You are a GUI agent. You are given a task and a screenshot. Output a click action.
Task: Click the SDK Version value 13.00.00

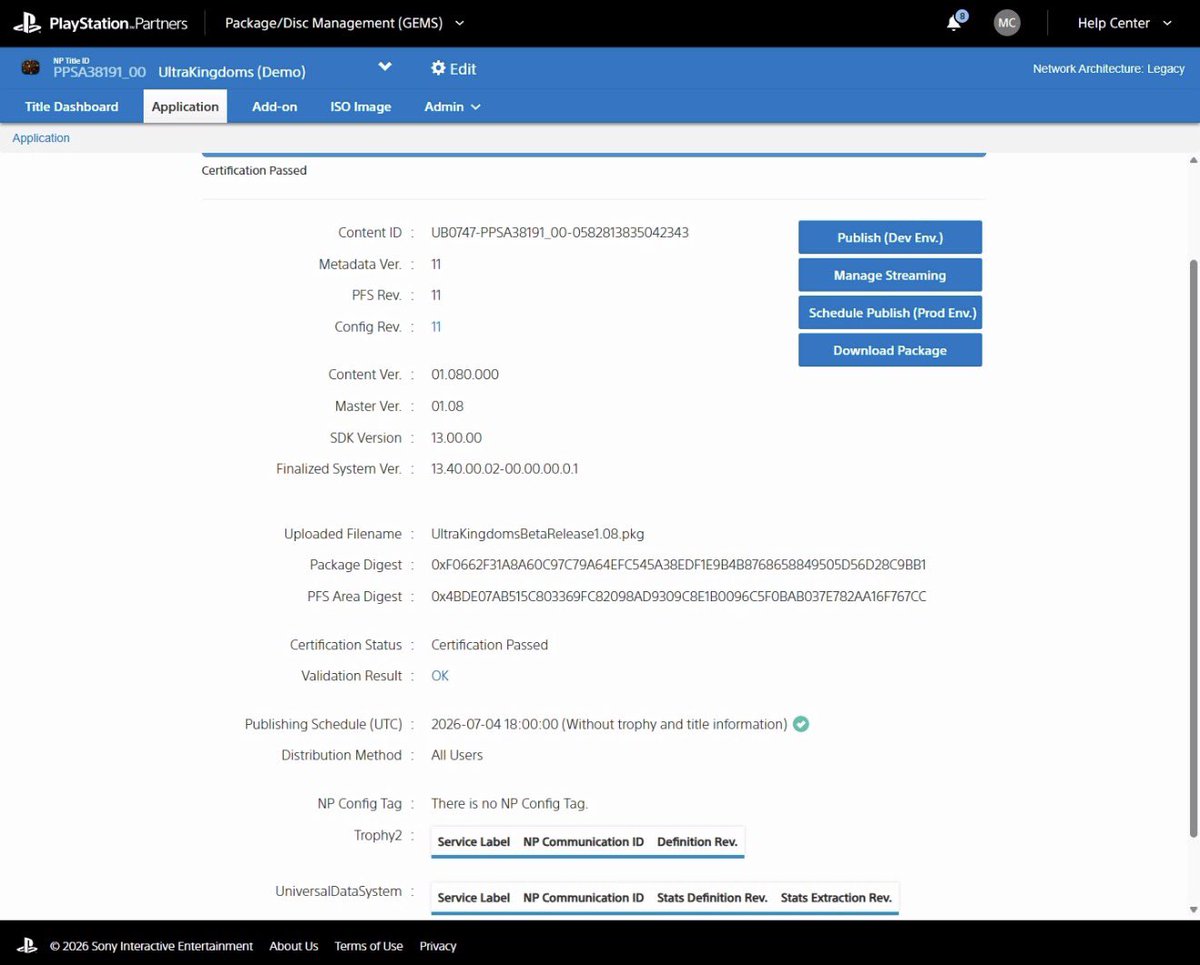click(x=457, y=438)
